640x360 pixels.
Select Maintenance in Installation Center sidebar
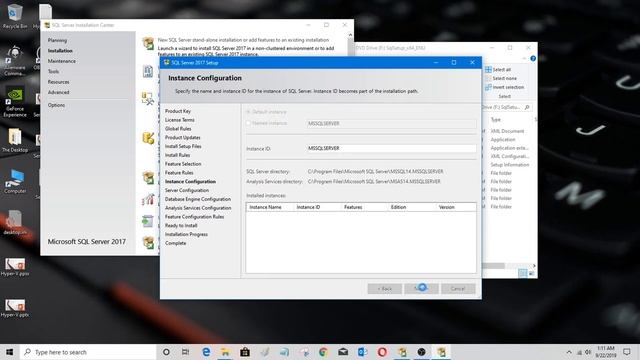coord(62,61)
